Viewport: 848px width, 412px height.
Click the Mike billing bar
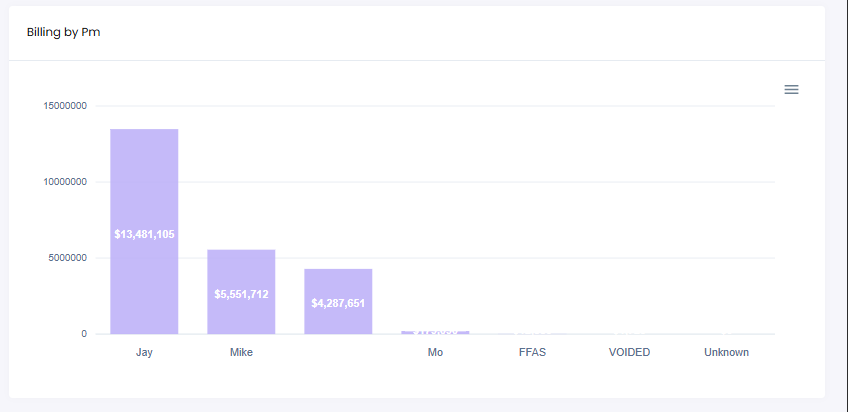pyautogui.click(x=241, y=270)
